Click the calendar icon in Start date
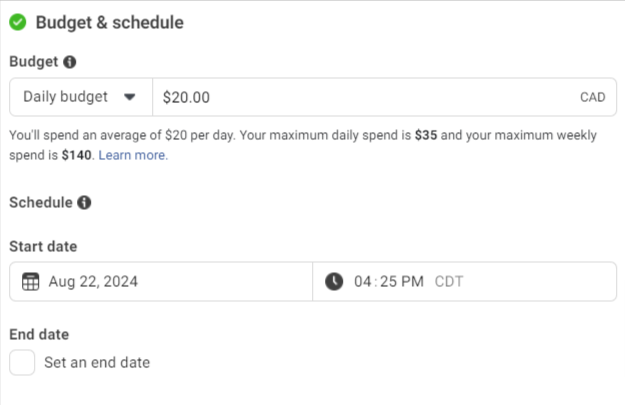Image resolution: width=625 pixels, height=405 pixels. point(31,282)
